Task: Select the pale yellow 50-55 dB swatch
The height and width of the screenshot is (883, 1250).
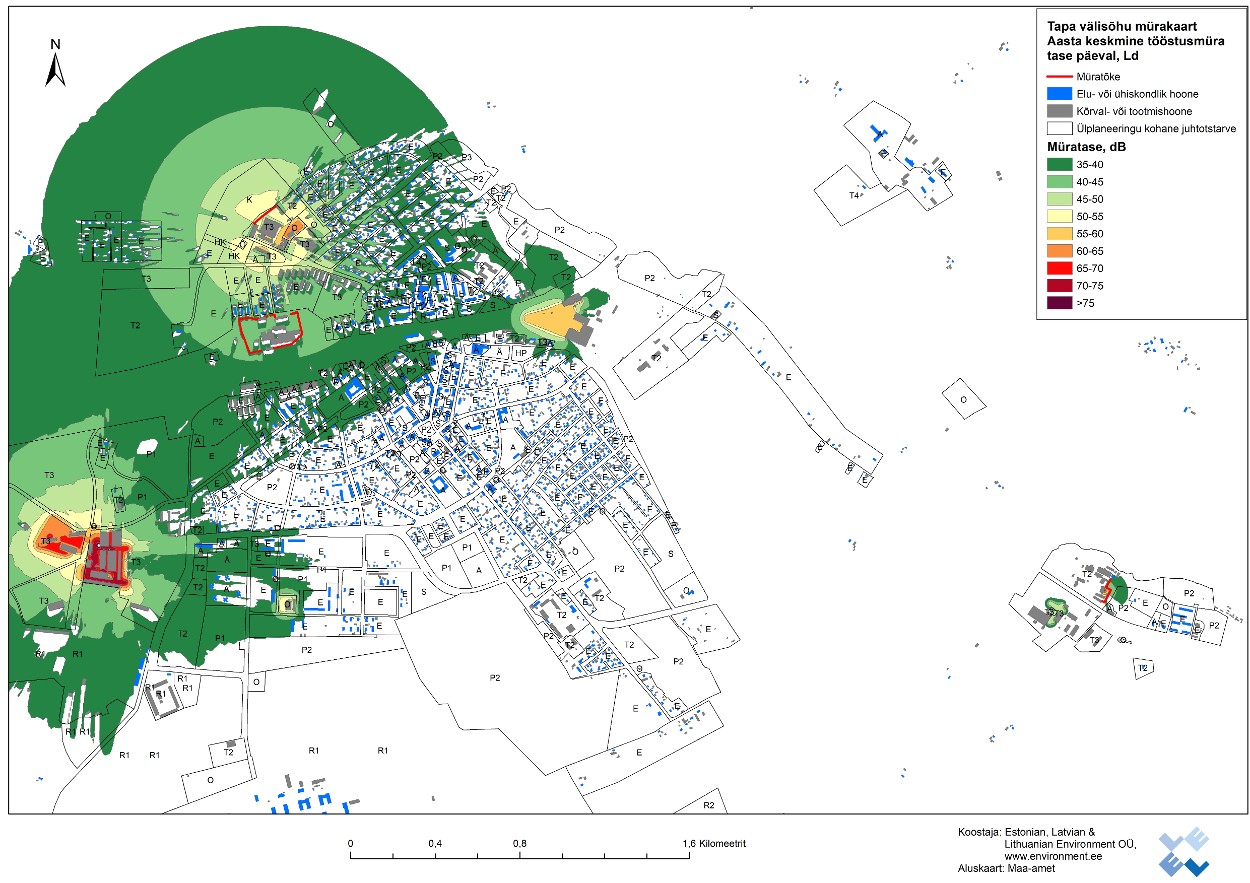Action: point(1059,216)
